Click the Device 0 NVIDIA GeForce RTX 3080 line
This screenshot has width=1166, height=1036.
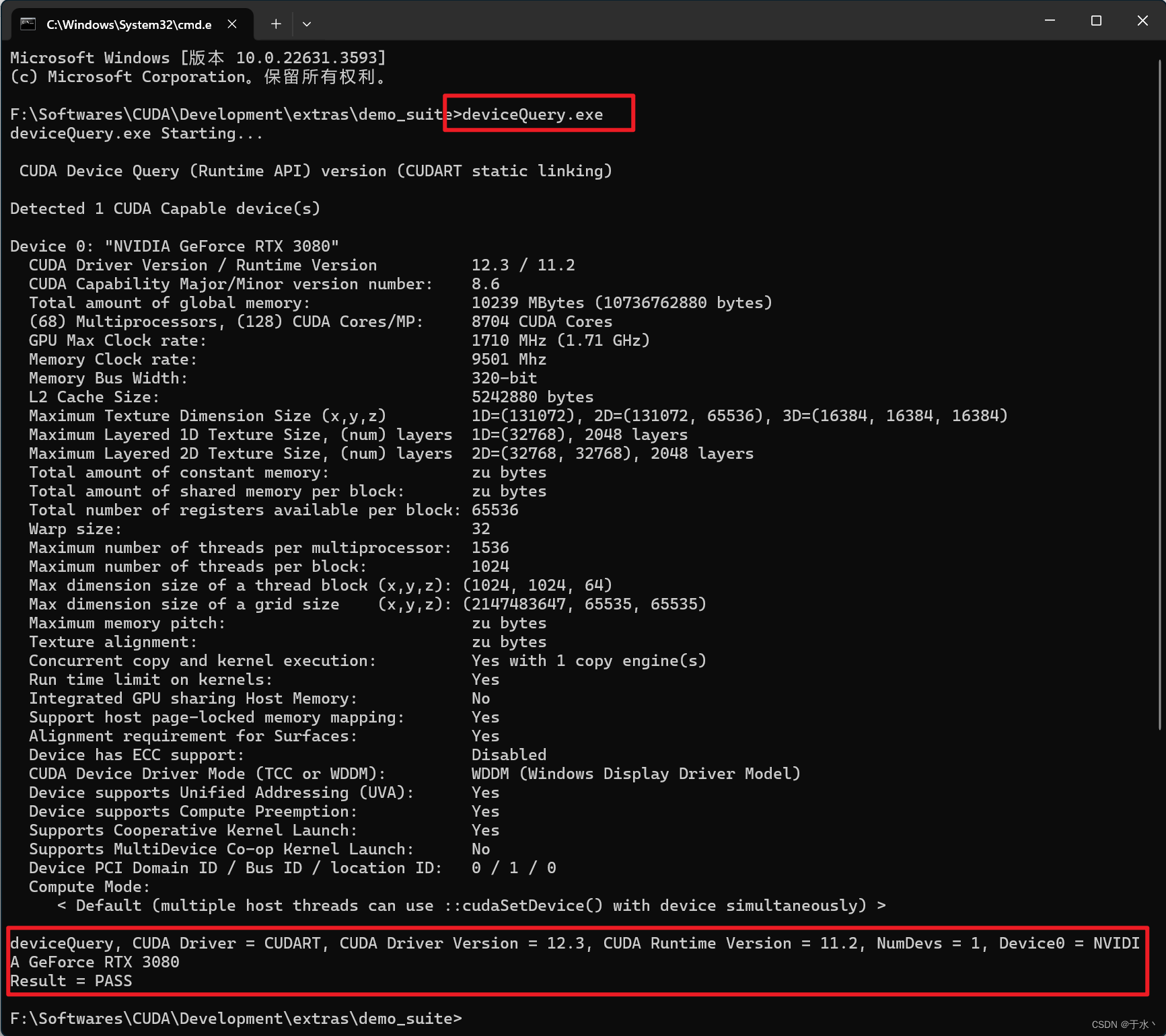click(174, 246)
